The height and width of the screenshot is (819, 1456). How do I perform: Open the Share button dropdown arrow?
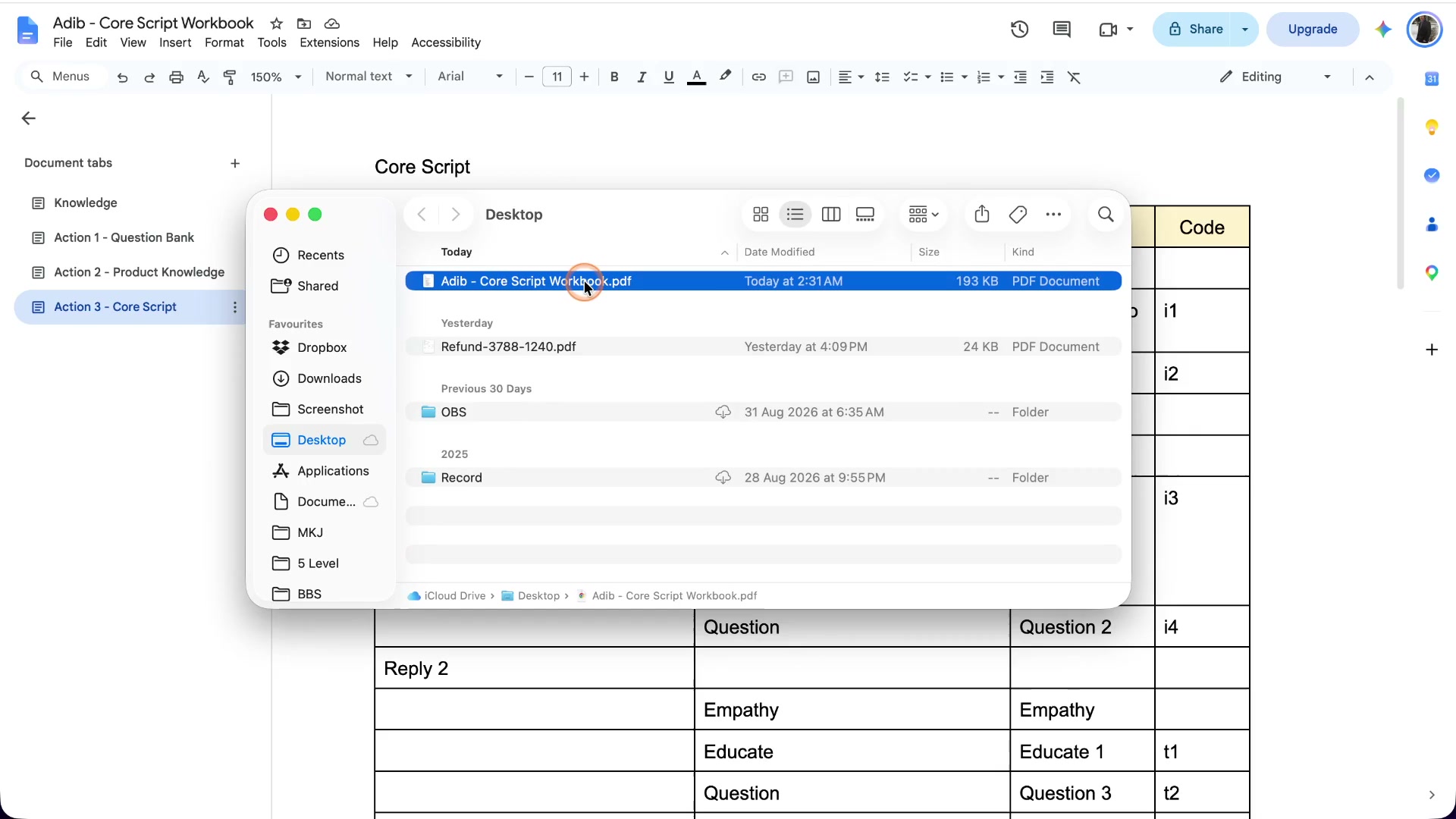(1244, 30)
